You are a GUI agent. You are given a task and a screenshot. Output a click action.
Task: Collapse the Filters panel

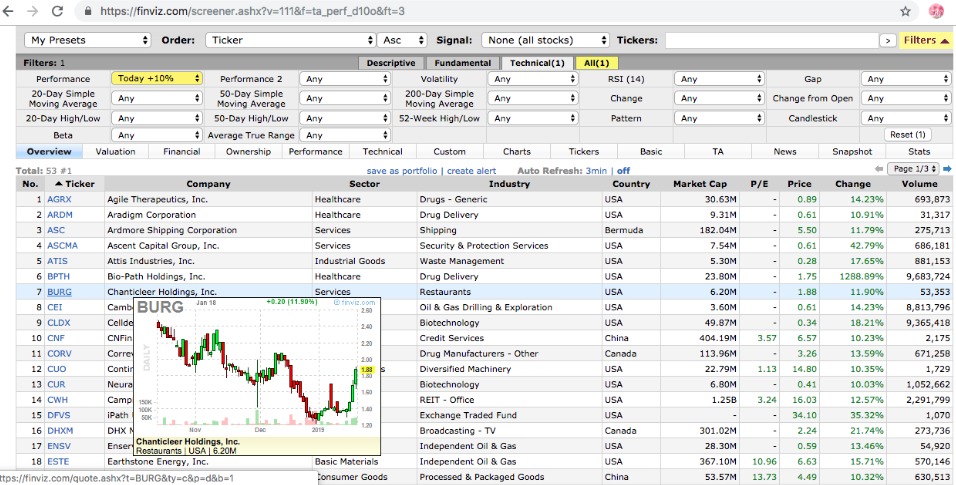tap(926, 40)
